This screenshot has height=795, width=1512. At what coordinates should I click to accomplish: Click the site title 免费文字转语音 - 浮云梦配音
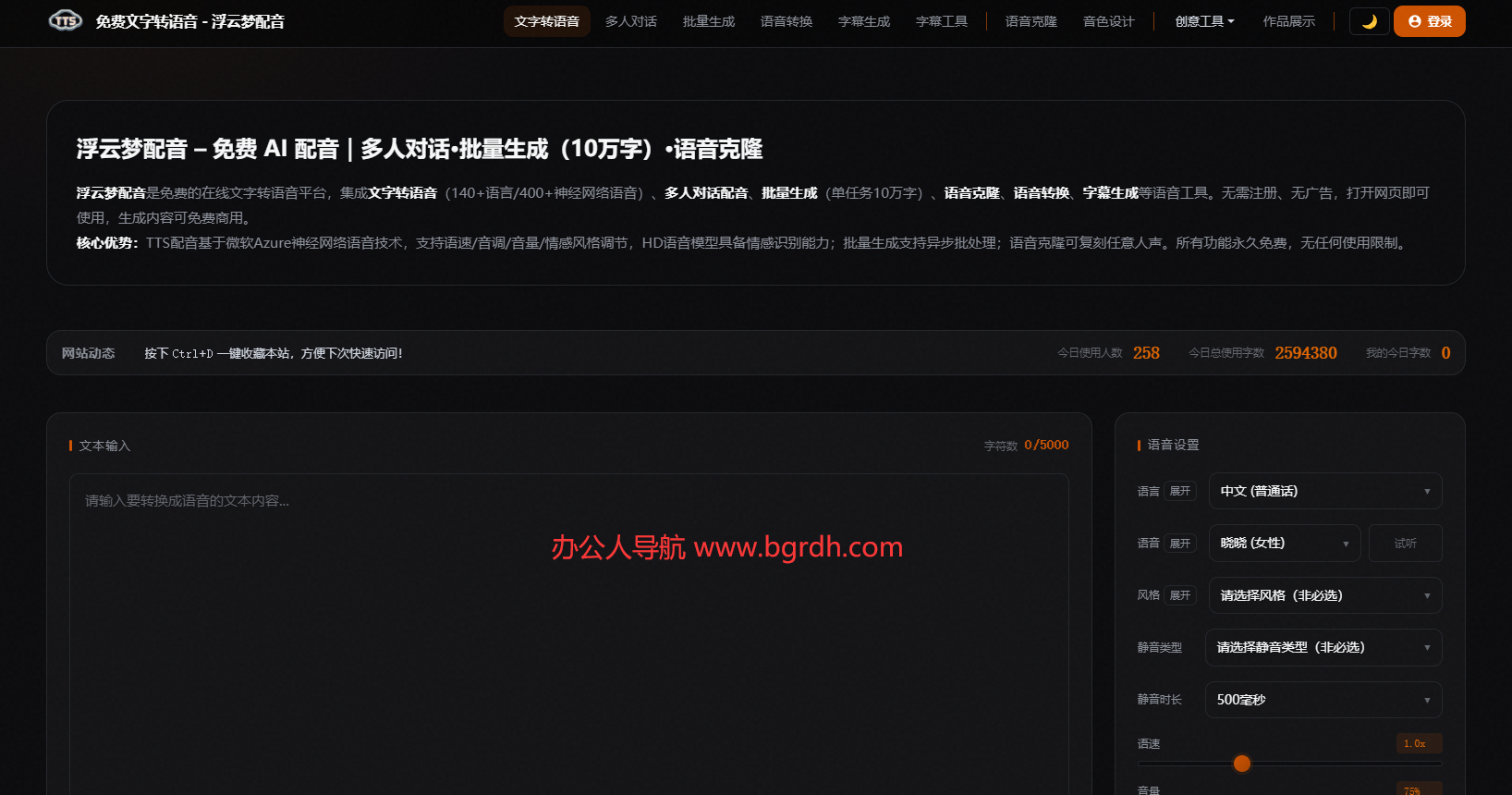pyautogui.click(x=190, y=21)
